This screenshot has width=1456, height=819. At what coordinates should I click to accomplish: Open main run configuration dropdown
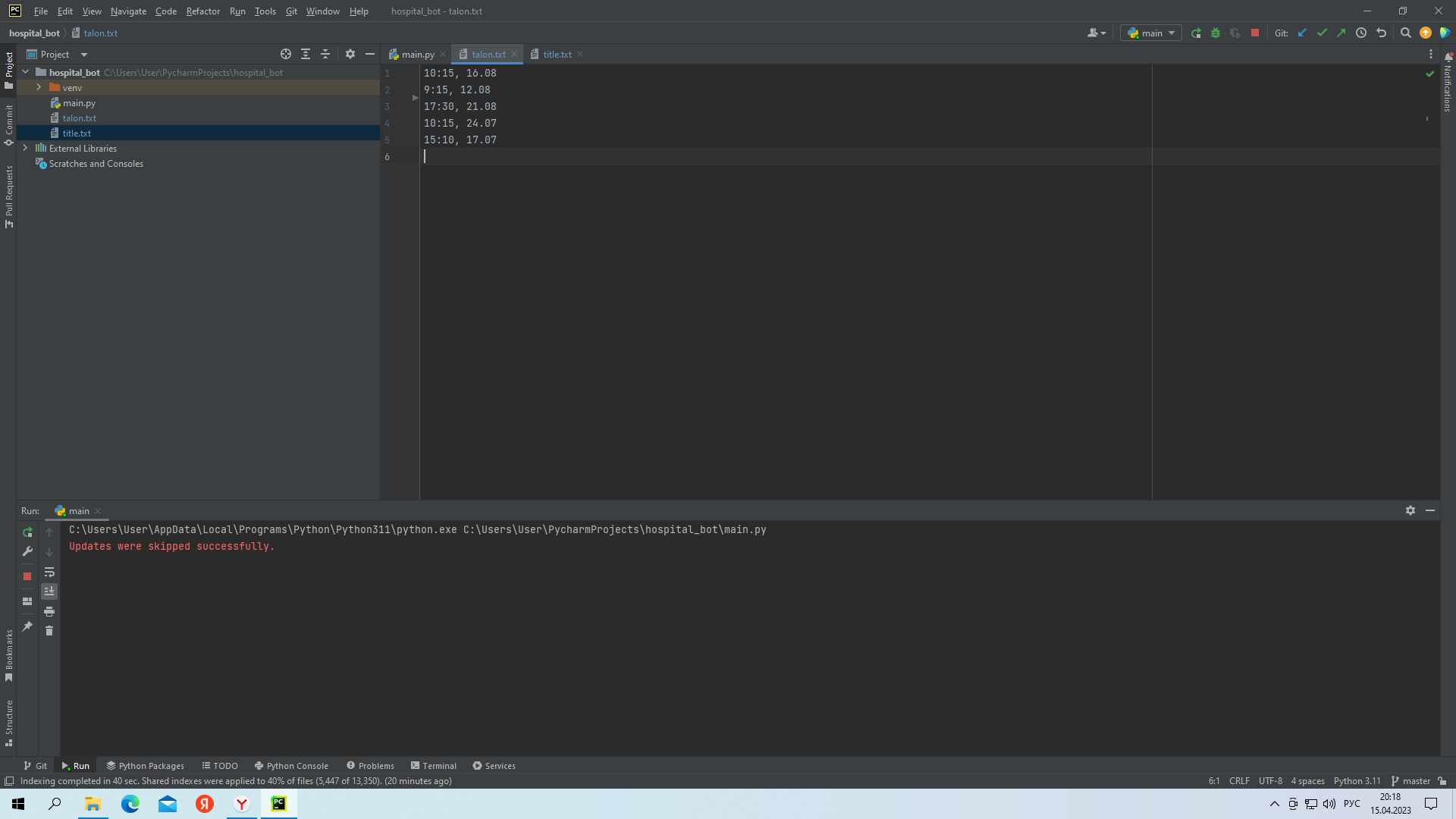(1151, 33)
